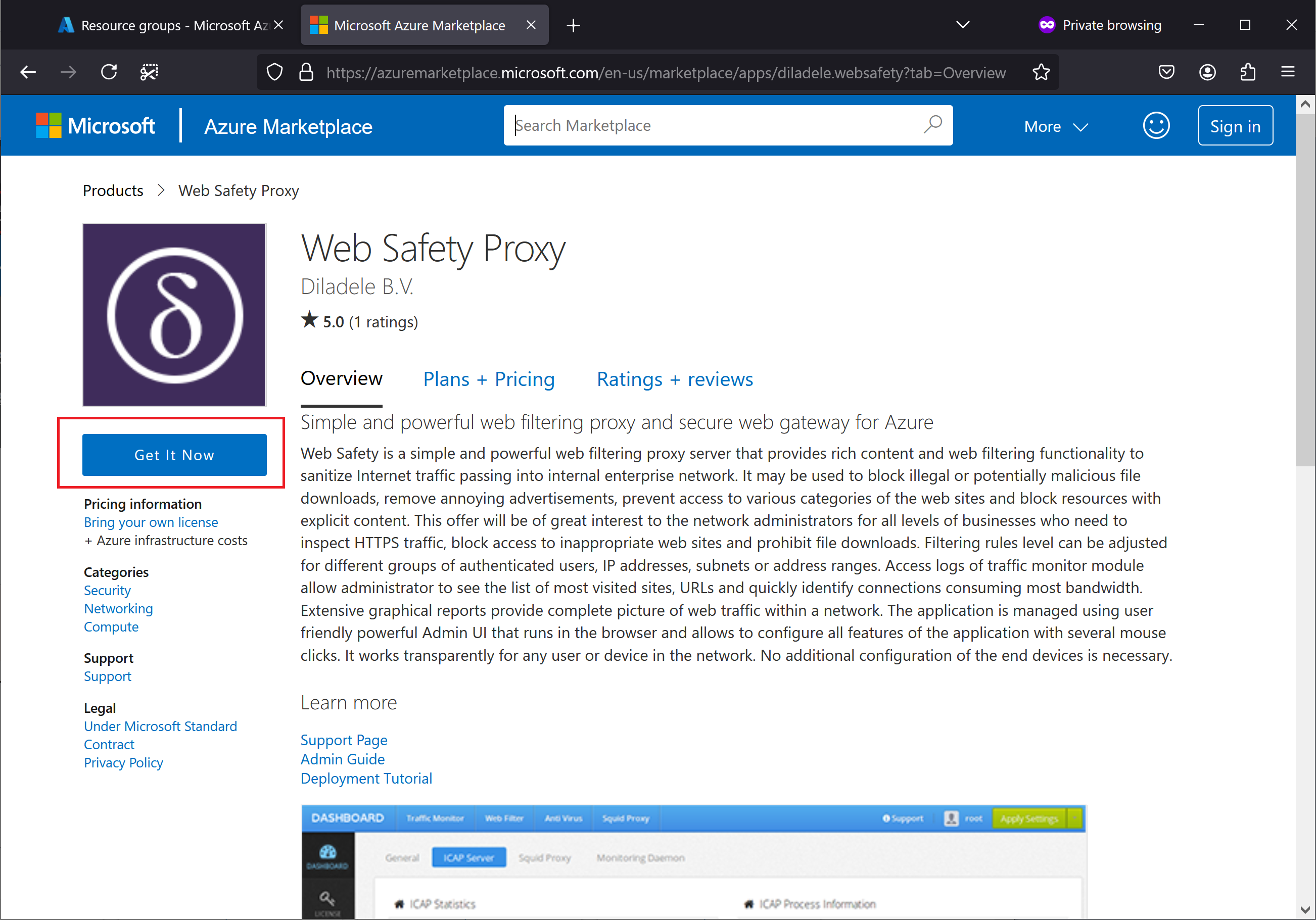Viewport: 1316px width, 920px height.
Task: Go back using the browser back arrow
Action: (27, 72)
